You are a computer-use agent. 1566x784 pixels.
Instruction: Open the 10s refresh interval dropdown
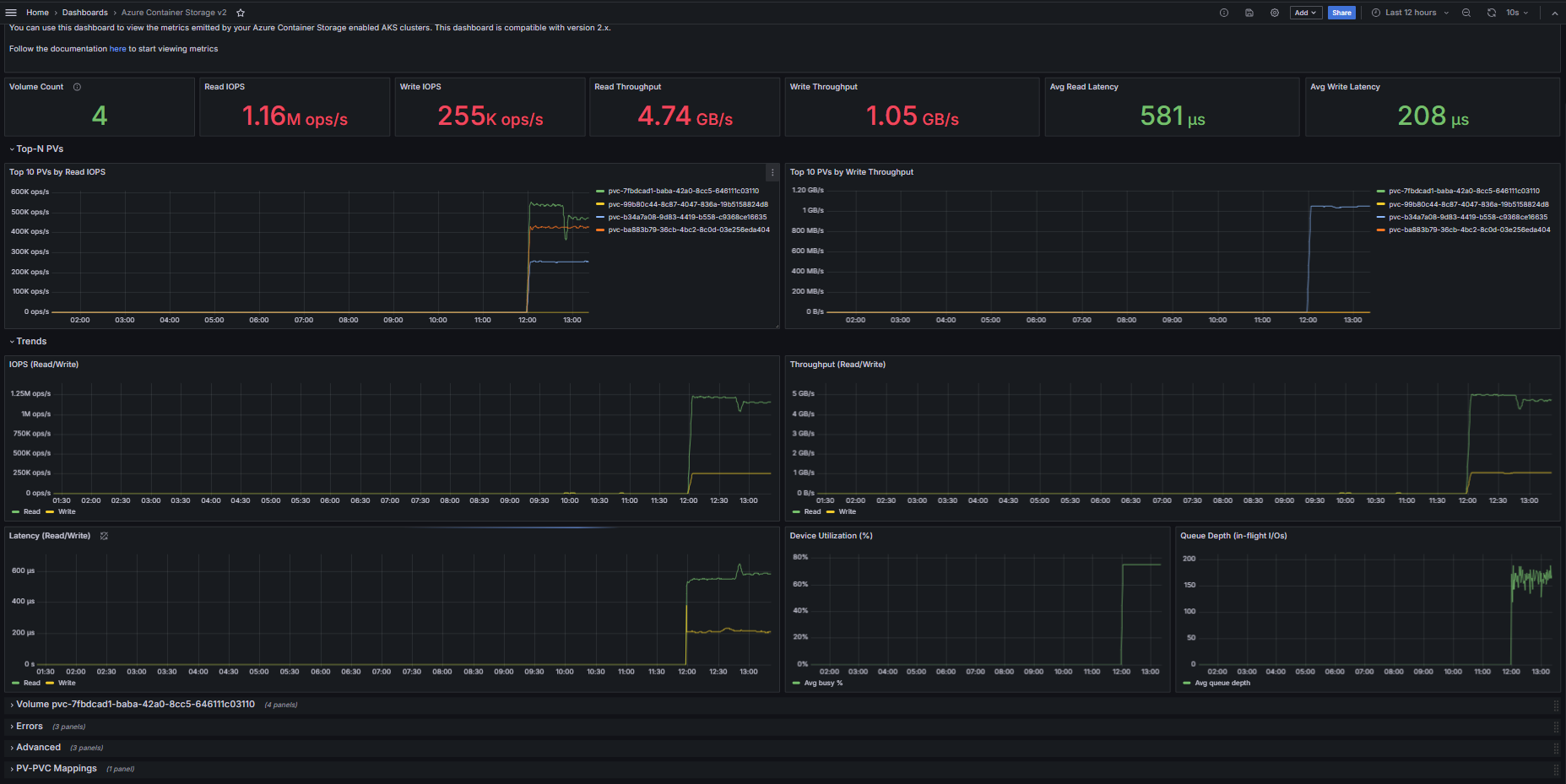click(1517, 13)
